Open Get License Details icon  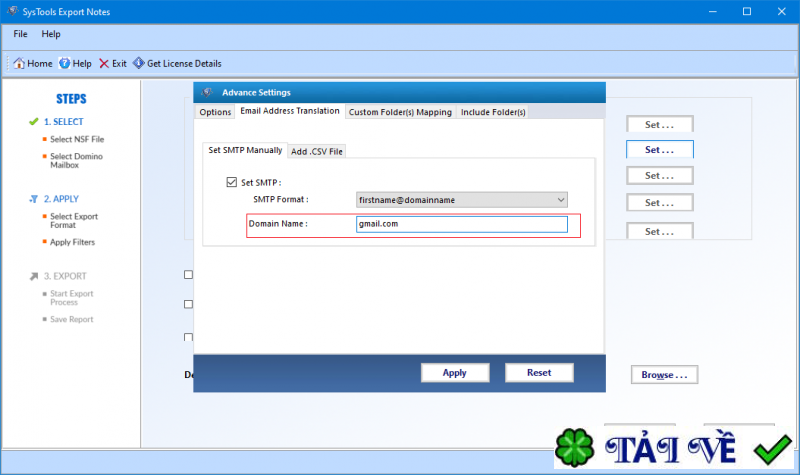click(x=138, y=63)
